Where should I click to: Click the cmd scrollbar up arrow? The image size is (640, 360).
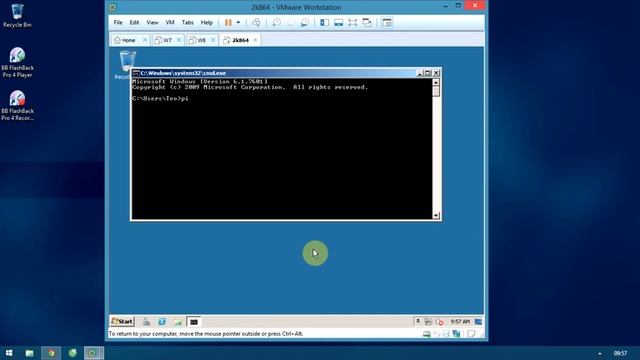point(436,82)
